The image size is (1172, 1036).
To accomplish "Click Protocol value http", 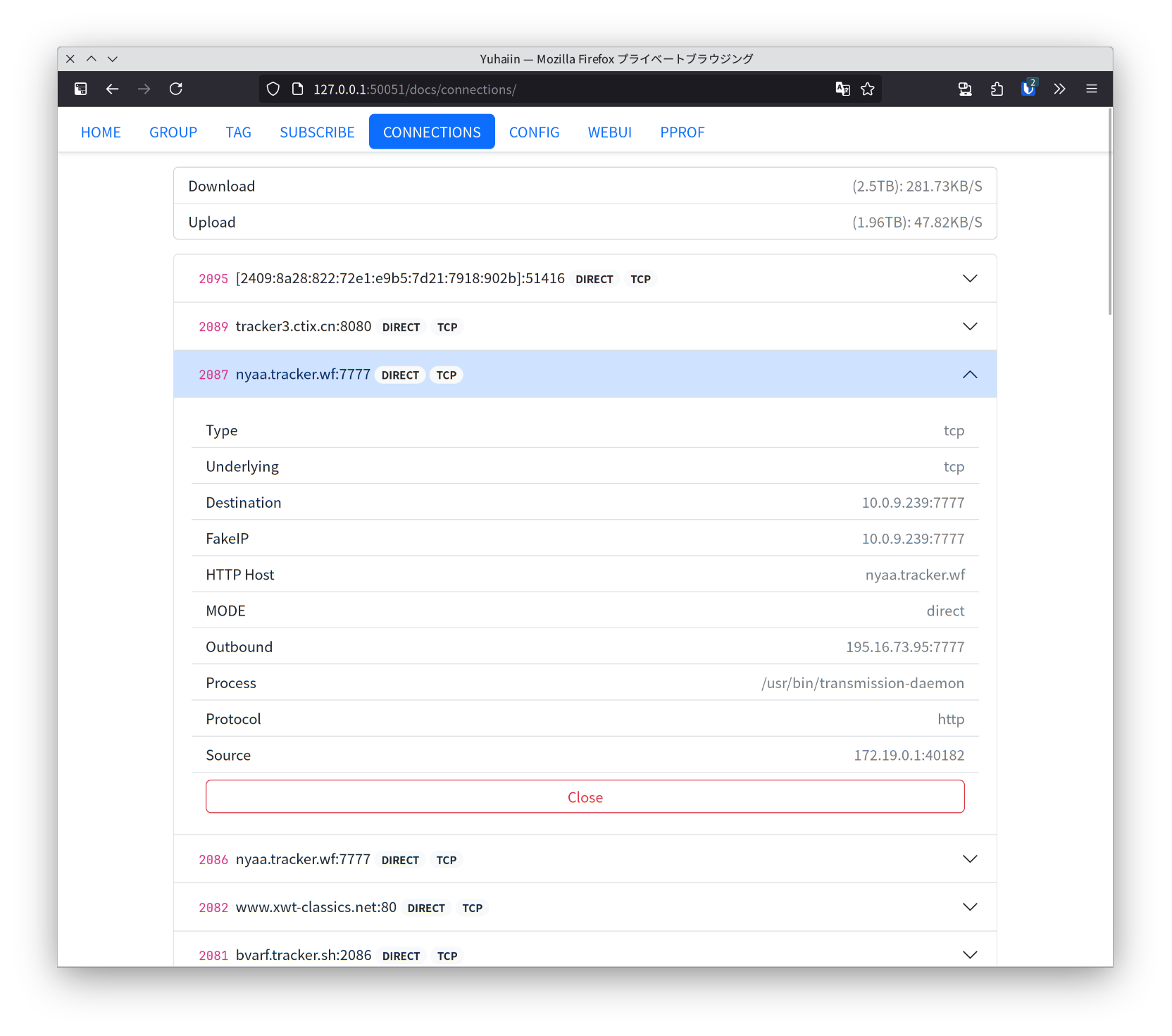I will 951,719.
